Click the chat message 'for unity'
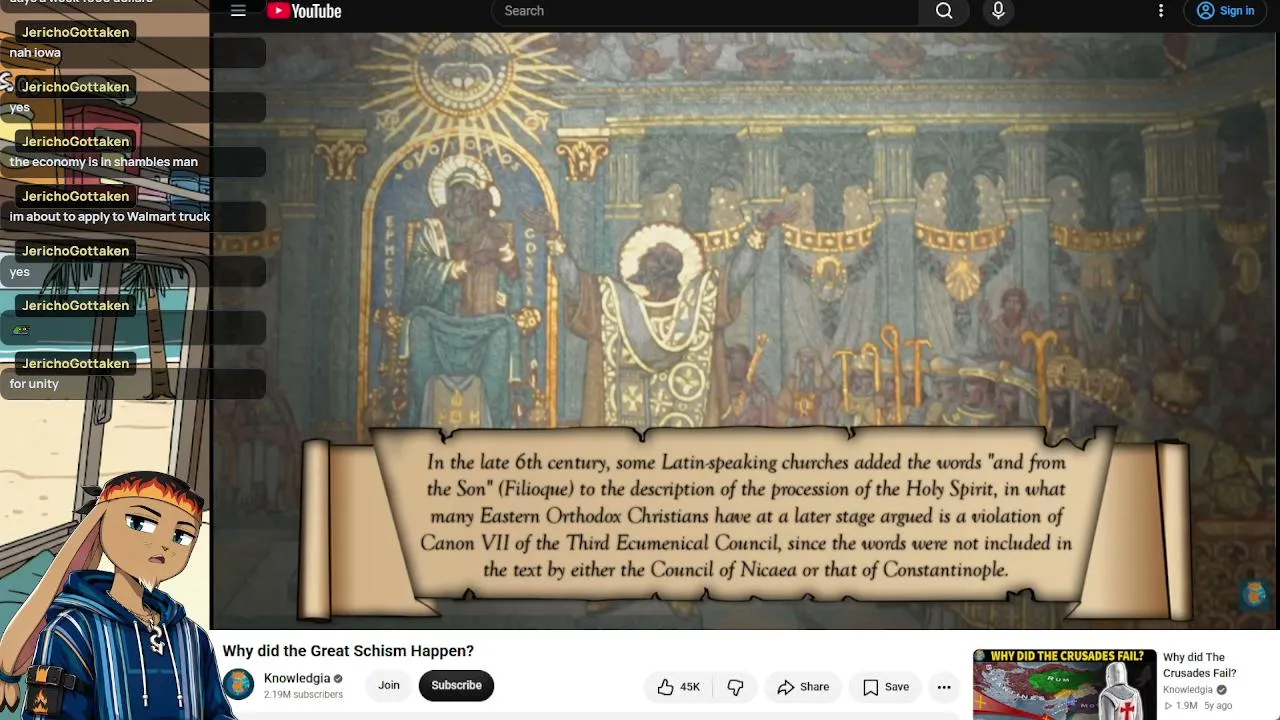Image resolution: width=1280 pixels, height=720 pixels. [x=34, y=384]
